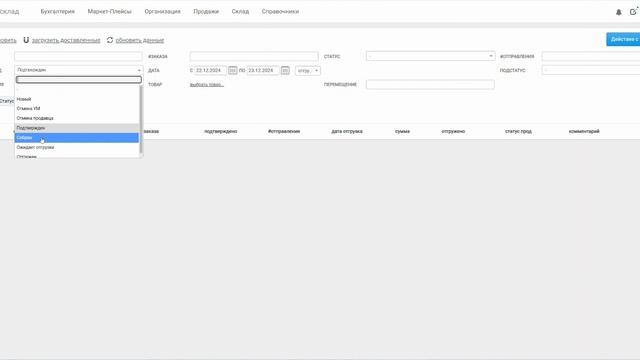Select 'Ожидает отгрузки' option in the list
The image size is (640, 360).
[77, 147]
